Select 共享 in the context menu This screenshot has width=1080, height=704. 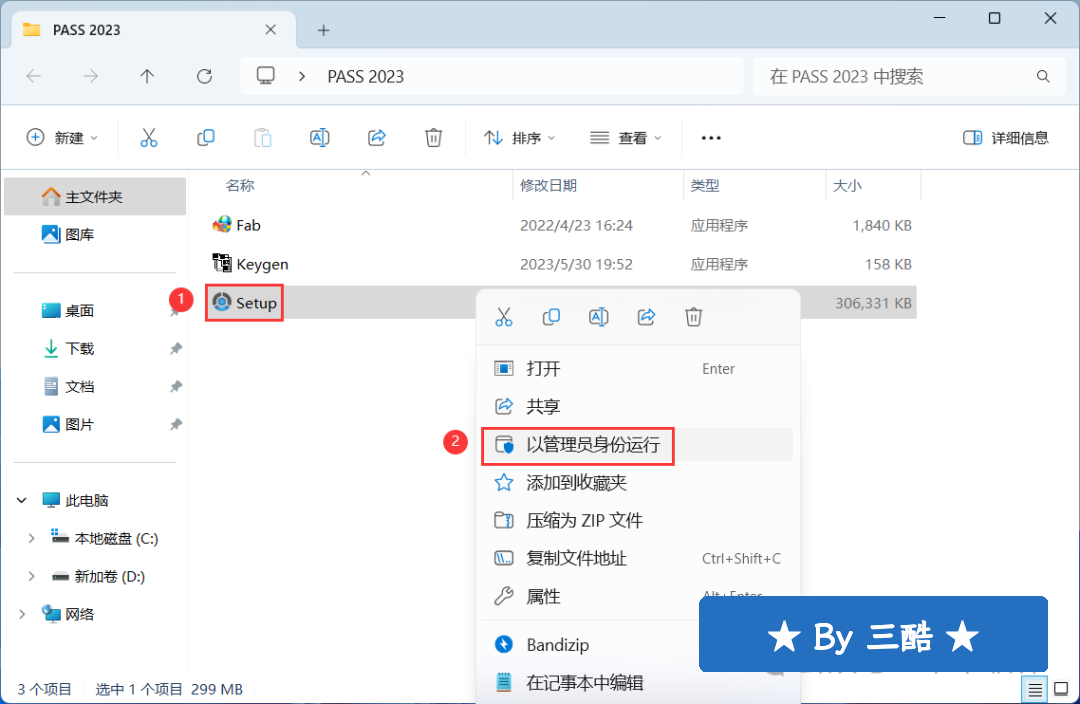click(x=637, y=406)
